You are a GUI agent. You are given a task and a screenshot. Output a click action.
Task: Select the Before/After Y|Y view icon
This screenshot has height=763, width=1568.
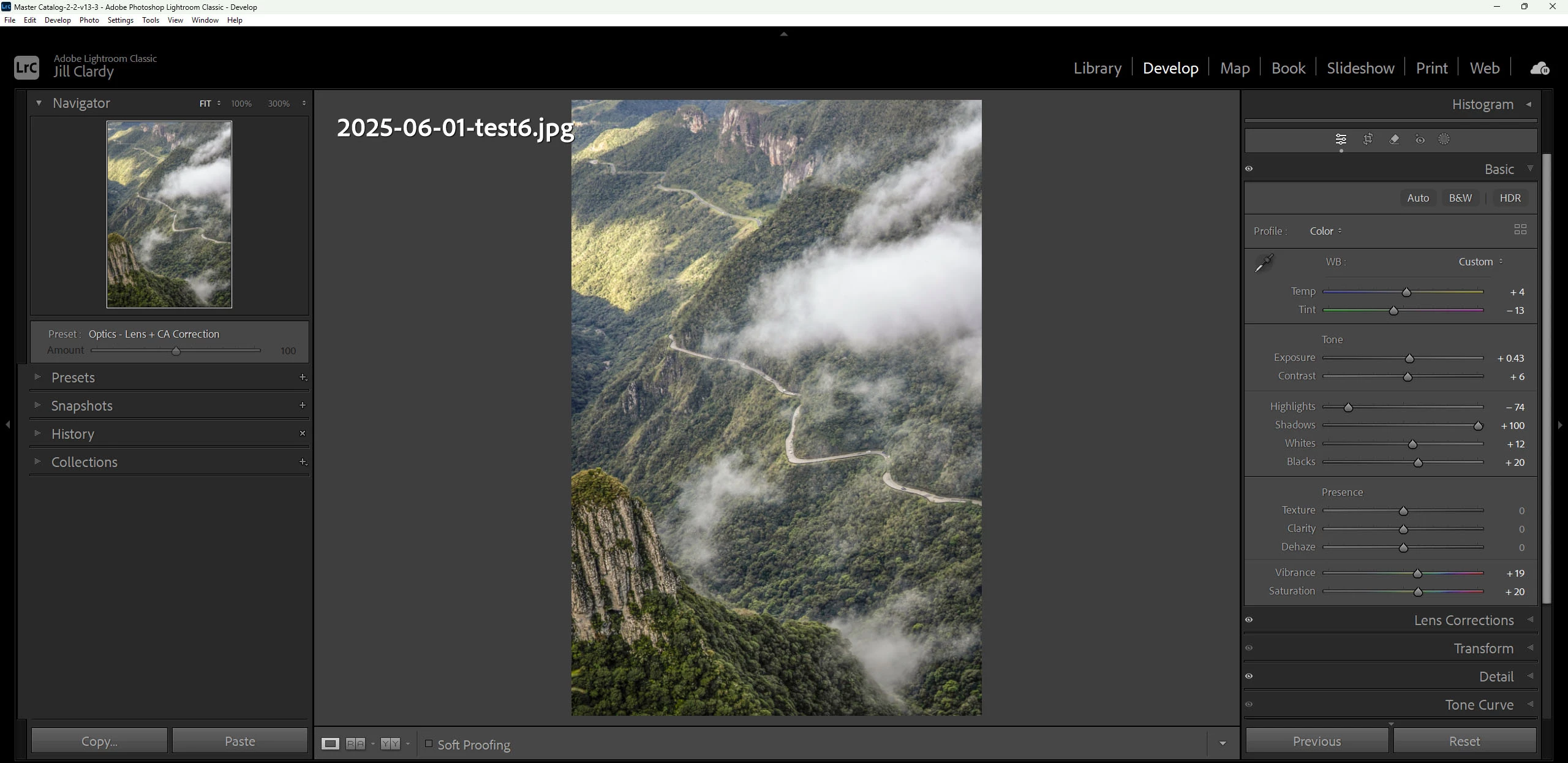(x=390, y=744)
